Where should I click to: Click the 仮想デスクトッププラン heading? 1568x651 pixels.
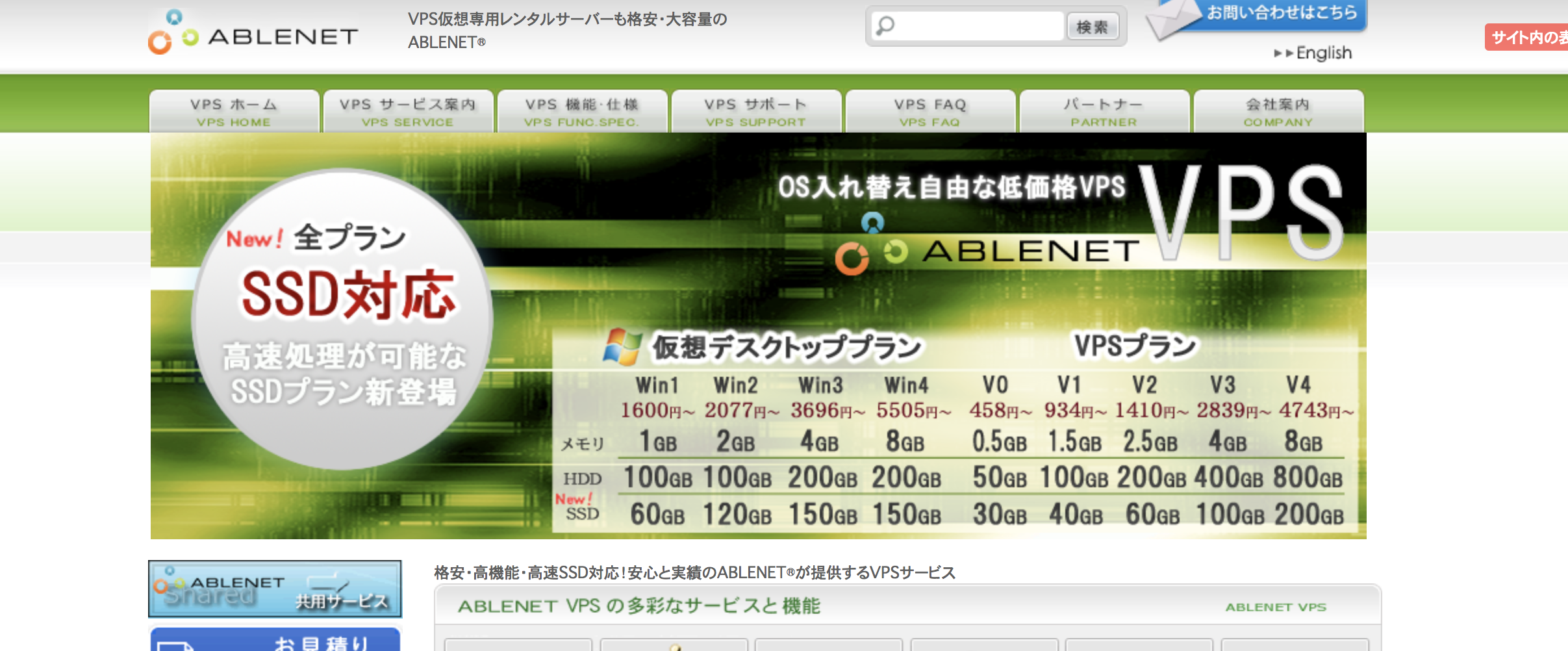[x=787, y=347]
